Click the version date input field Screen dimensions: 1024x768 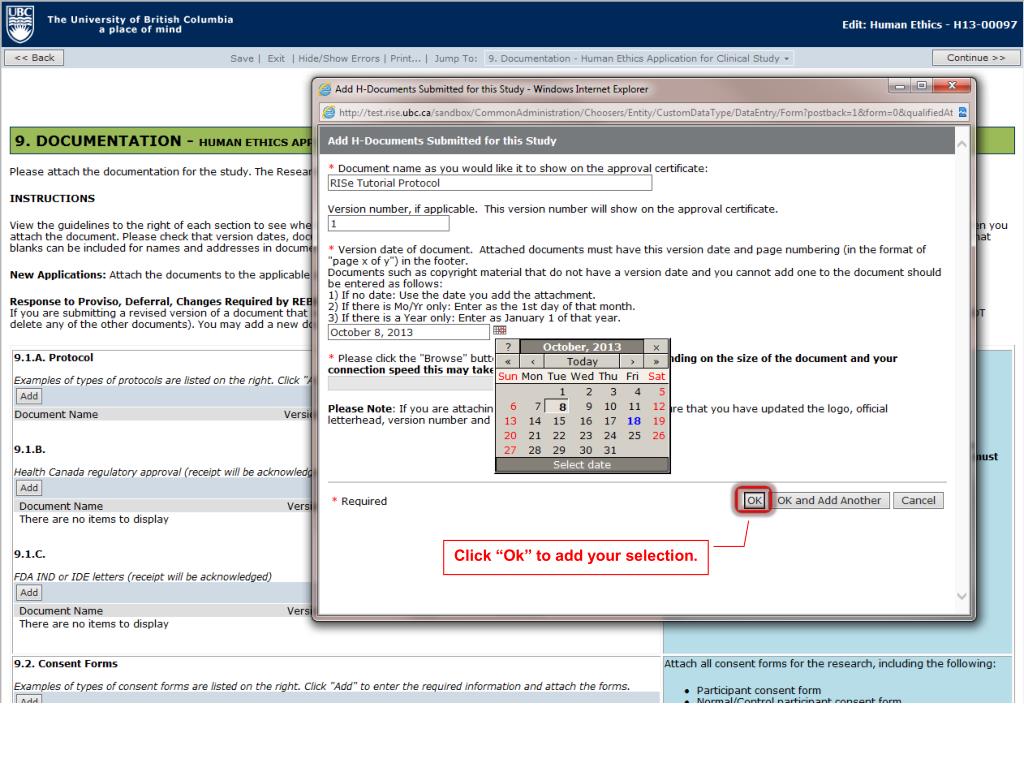pos(409,332)
